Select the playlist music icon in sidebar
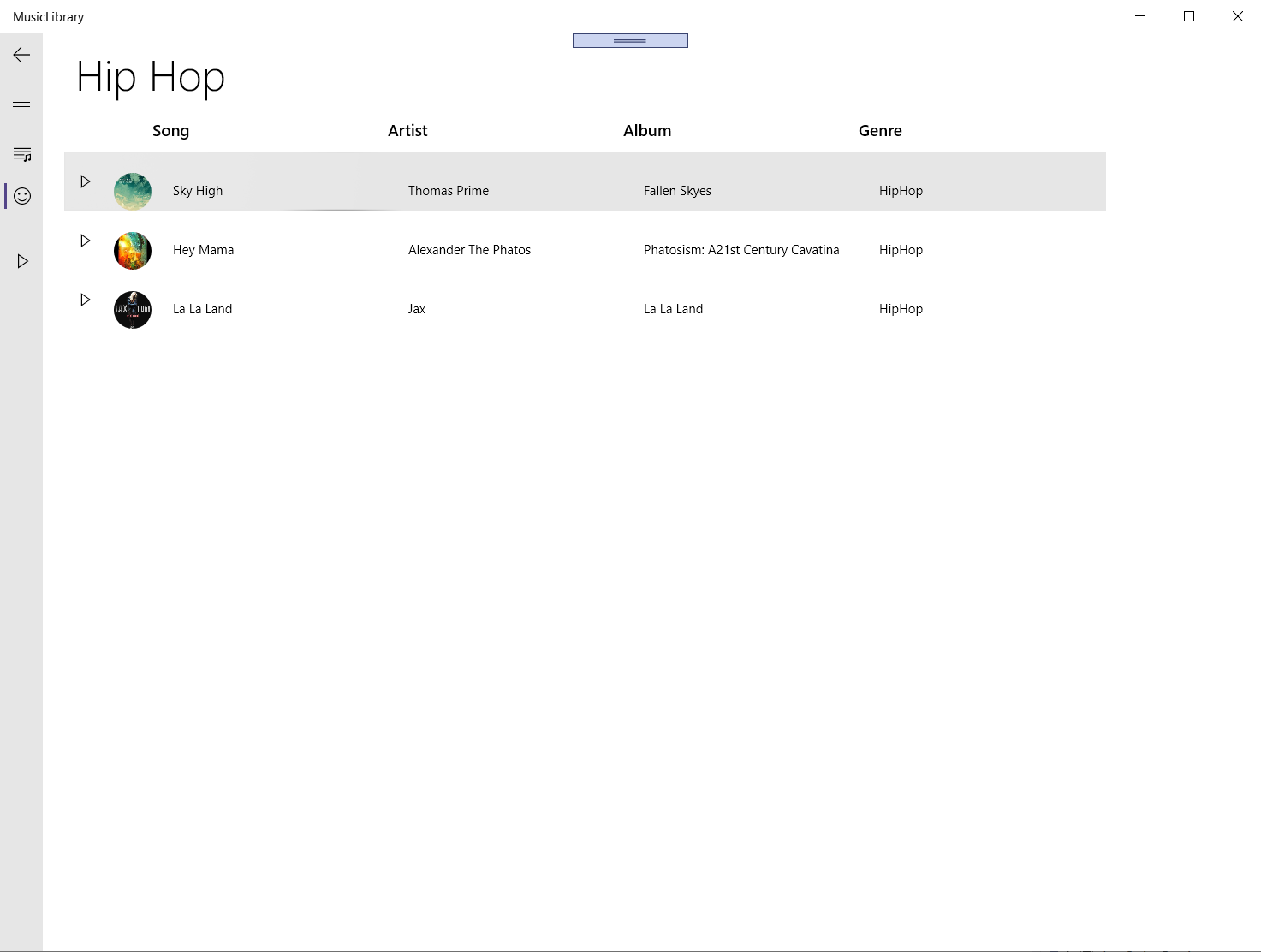This screenshot has height=952, width=1261. (x=21, y=154)
